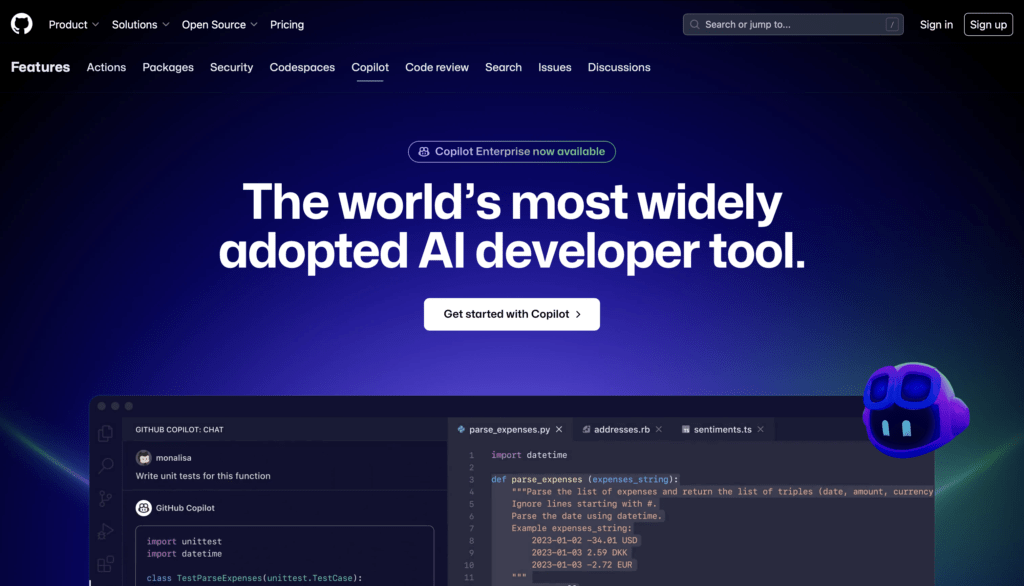Open the Extensions icon in the editor sidebar
Image resolution: width=1024 pixels, height=586 pixels.
106,564
